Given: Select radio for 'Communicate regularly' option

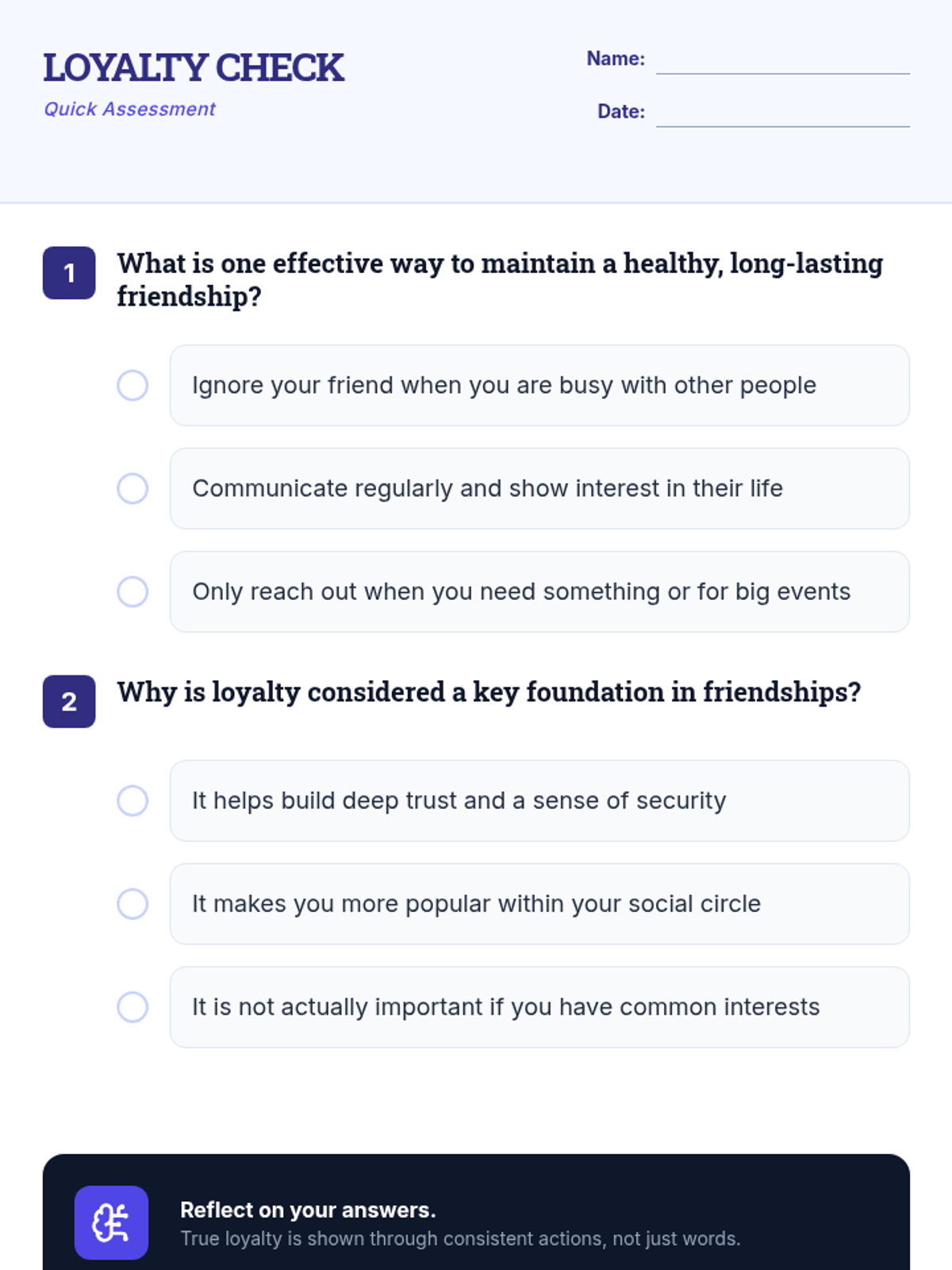Looking at the screenshot, I should tap(132, 489).
